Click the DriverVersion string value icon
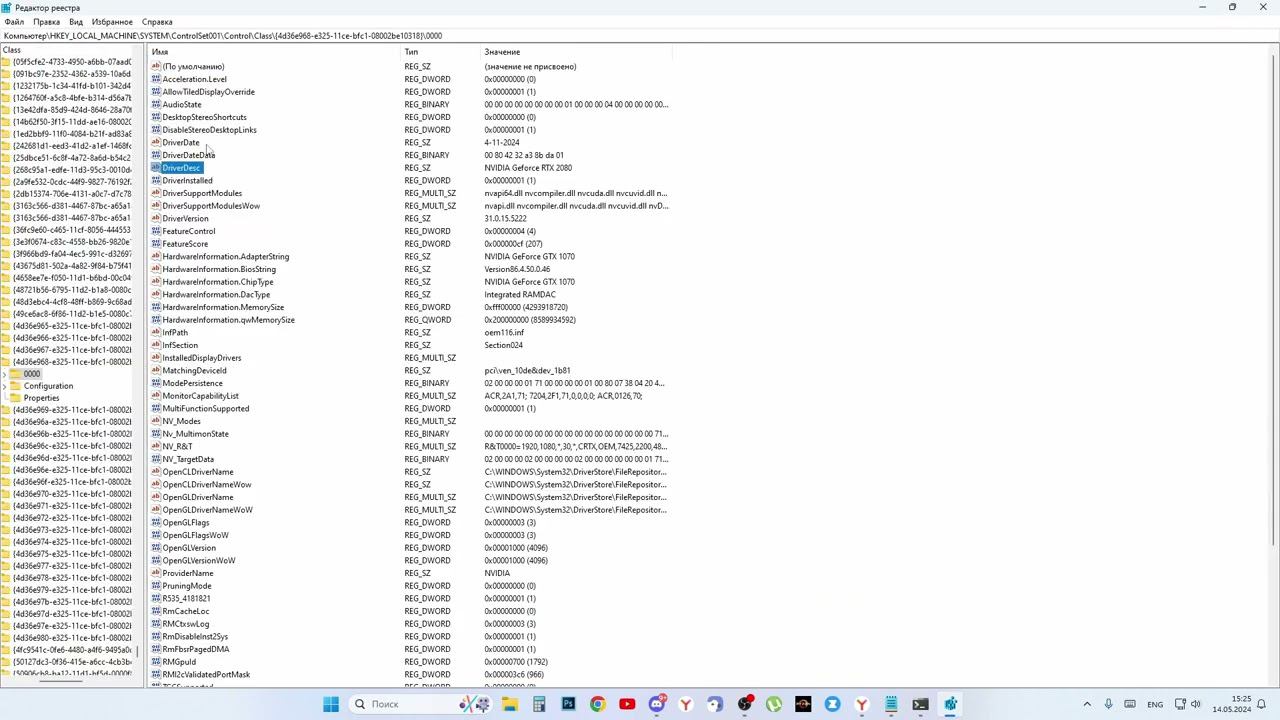 click(156, 218)
